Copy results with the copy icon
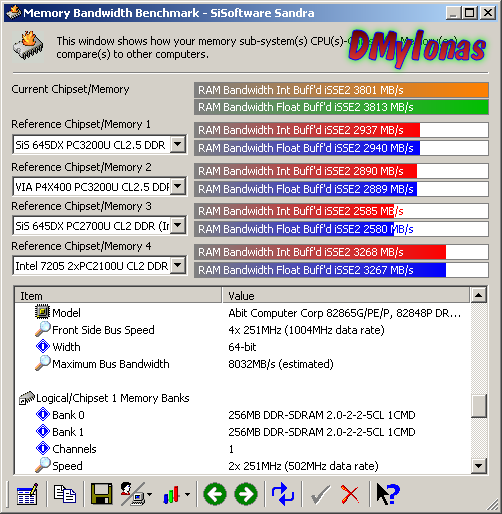This screenshot has height=514, width=502. pyautogui.click(x=65, y=494)
